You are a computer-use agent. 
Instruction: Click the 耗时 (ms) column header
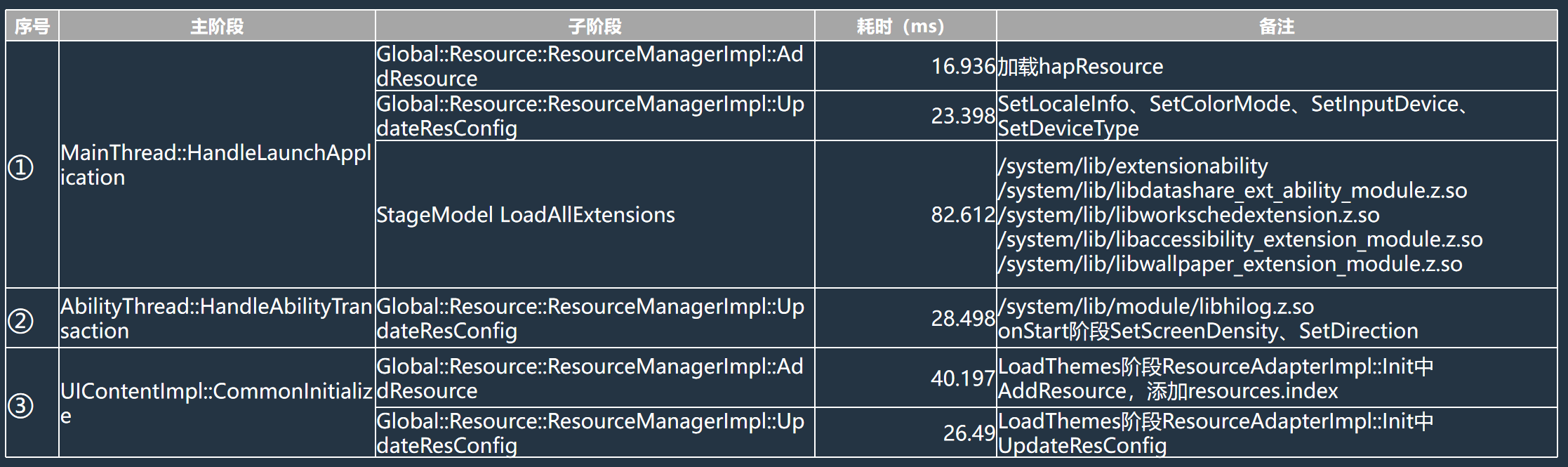pyautogui.click(x=900, y=27)
